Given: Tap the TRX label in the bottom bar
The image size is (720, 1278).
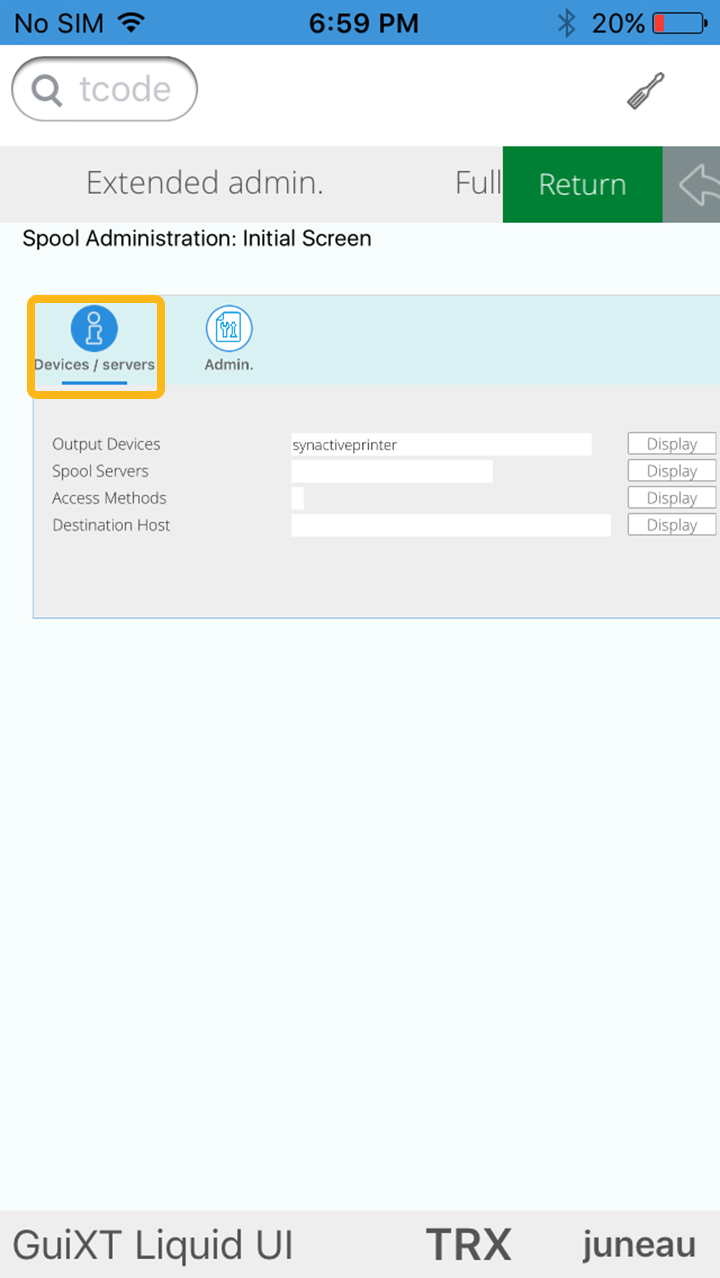Looking at the screenshot, I should tap(468, 1245).
